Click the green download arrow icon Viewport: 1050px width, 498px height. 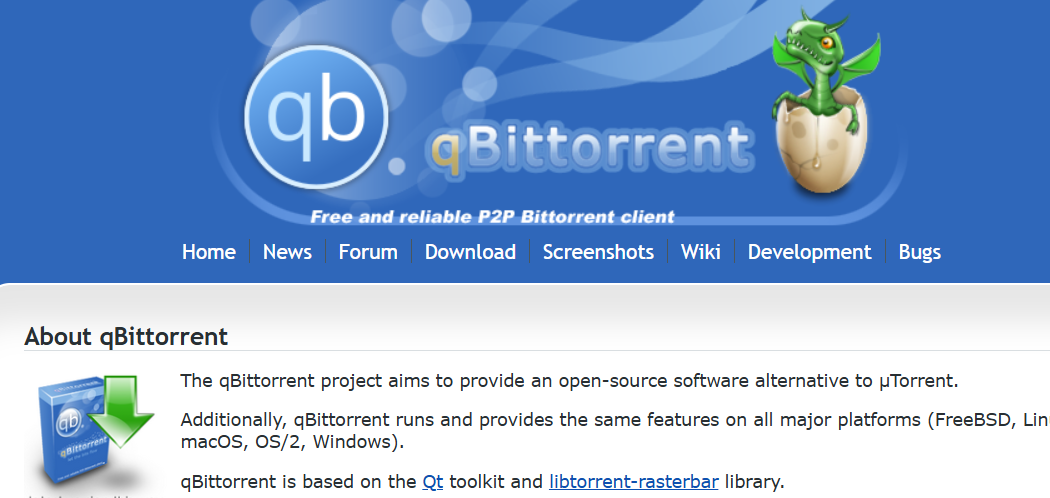[x=120, y=408]
